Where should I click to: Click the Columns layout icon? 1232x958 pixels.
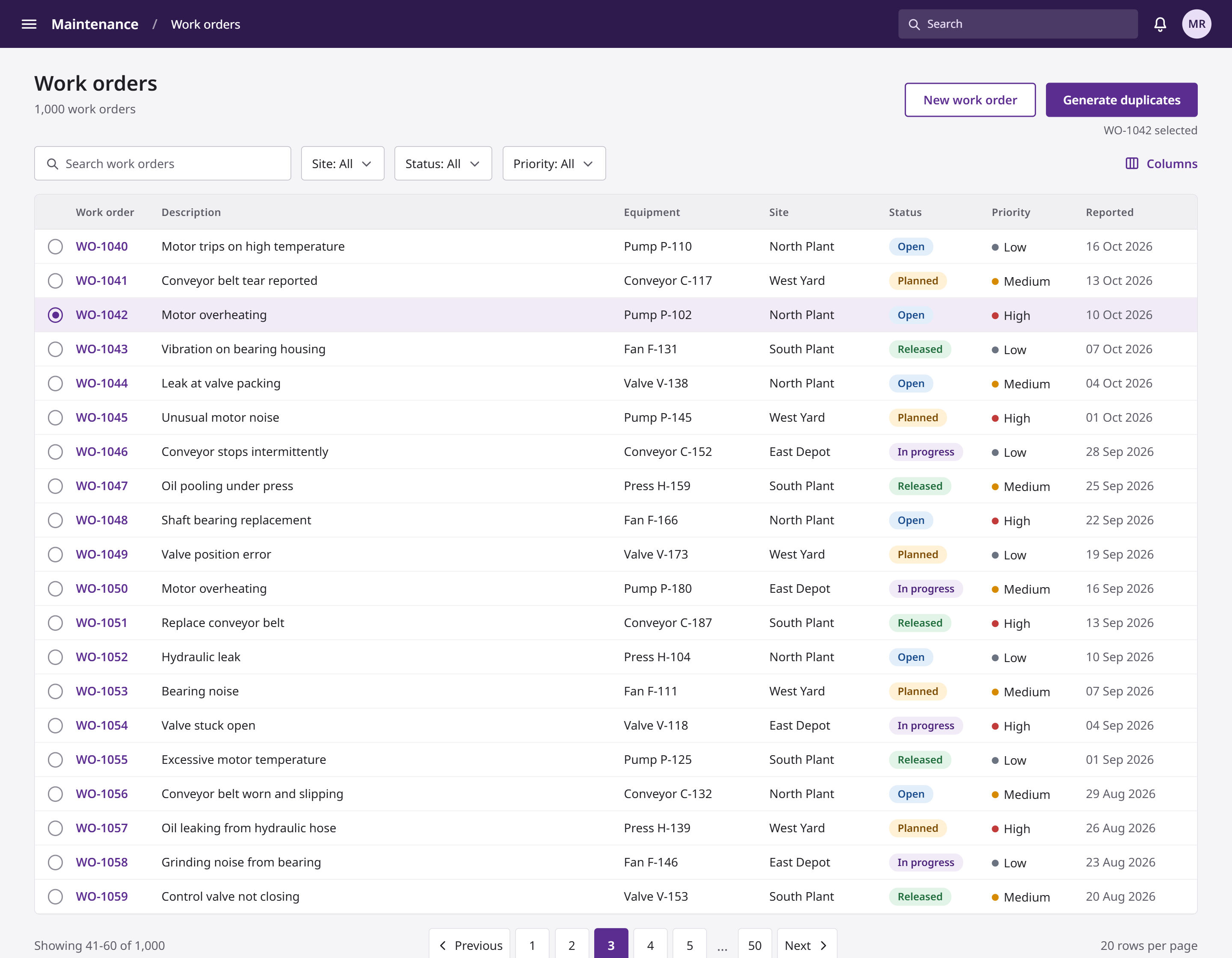[1131, 163]
